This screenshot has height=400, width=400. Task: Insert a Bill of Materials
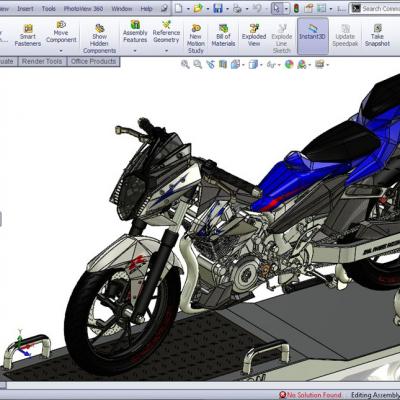pos(223,36)
